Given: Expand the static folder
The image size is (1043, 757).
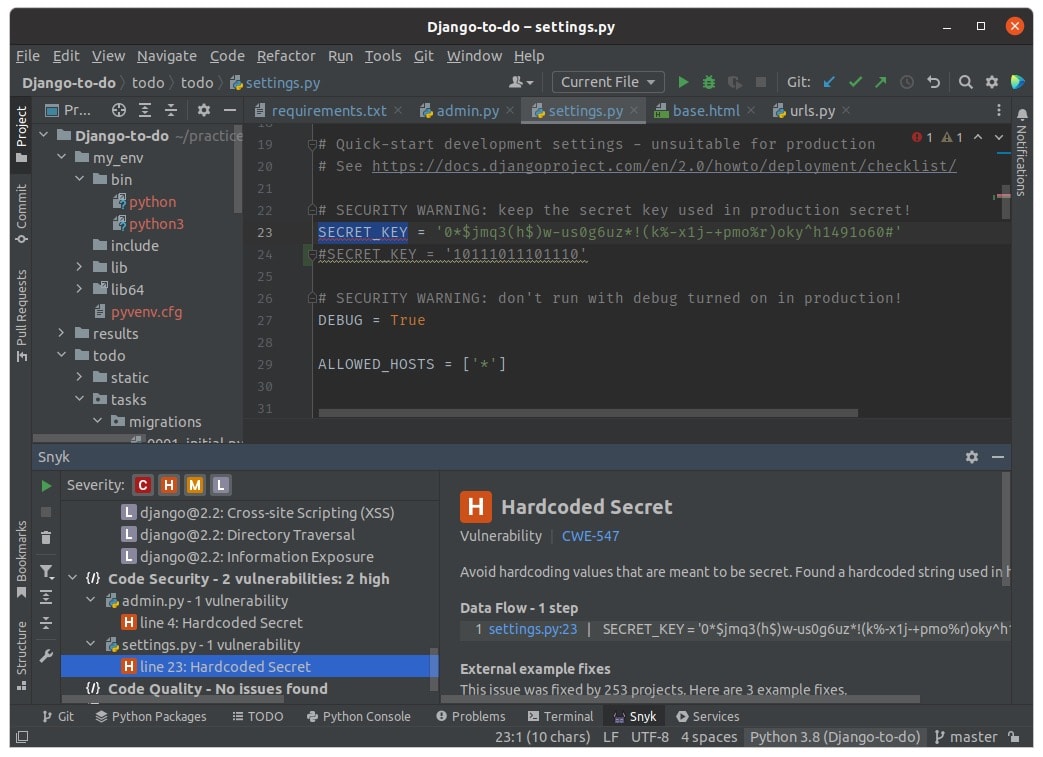Looking at the screenshot, I should (x=79, y=377).
